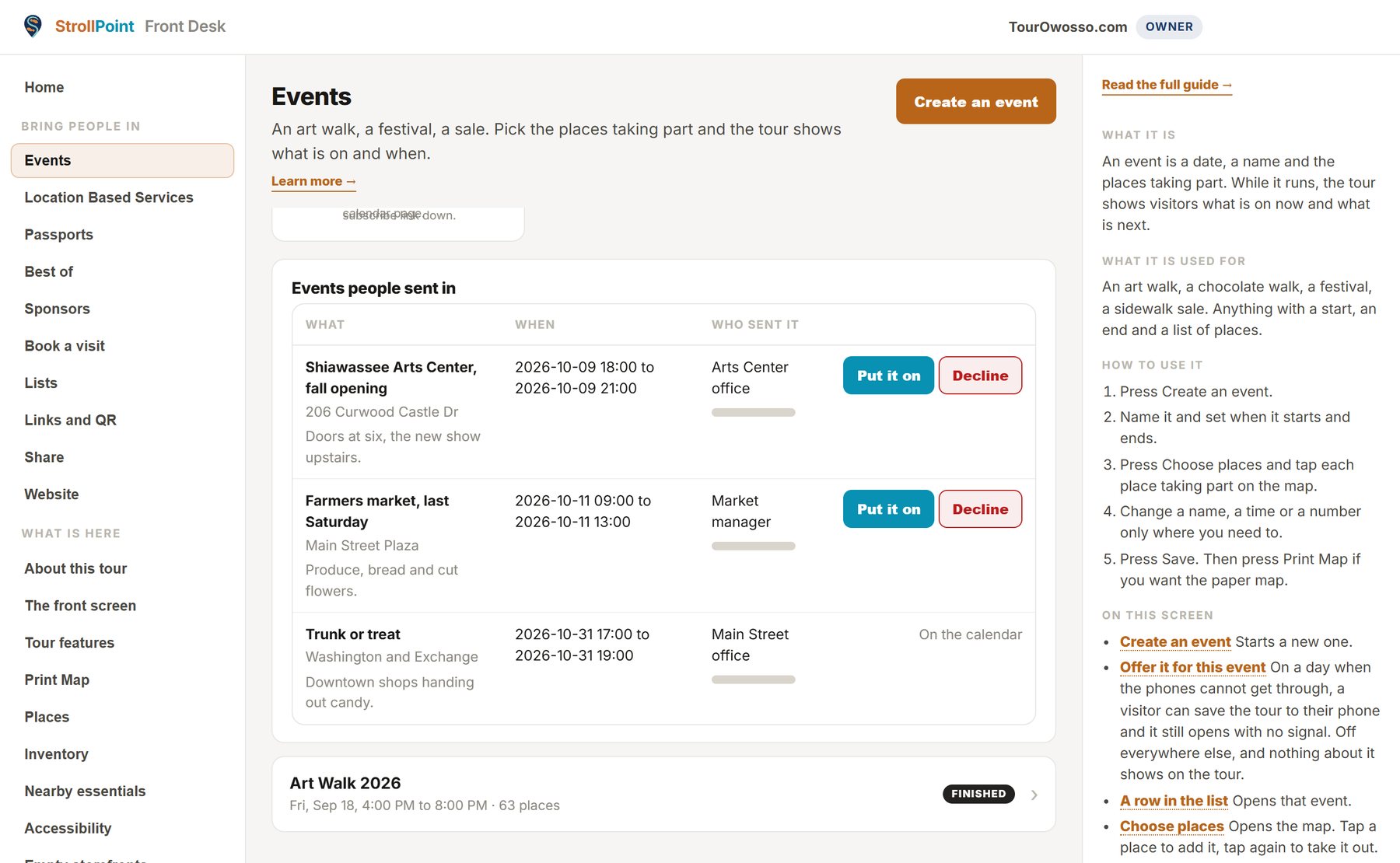Click the OWNER role badge

pos(1169,26)
